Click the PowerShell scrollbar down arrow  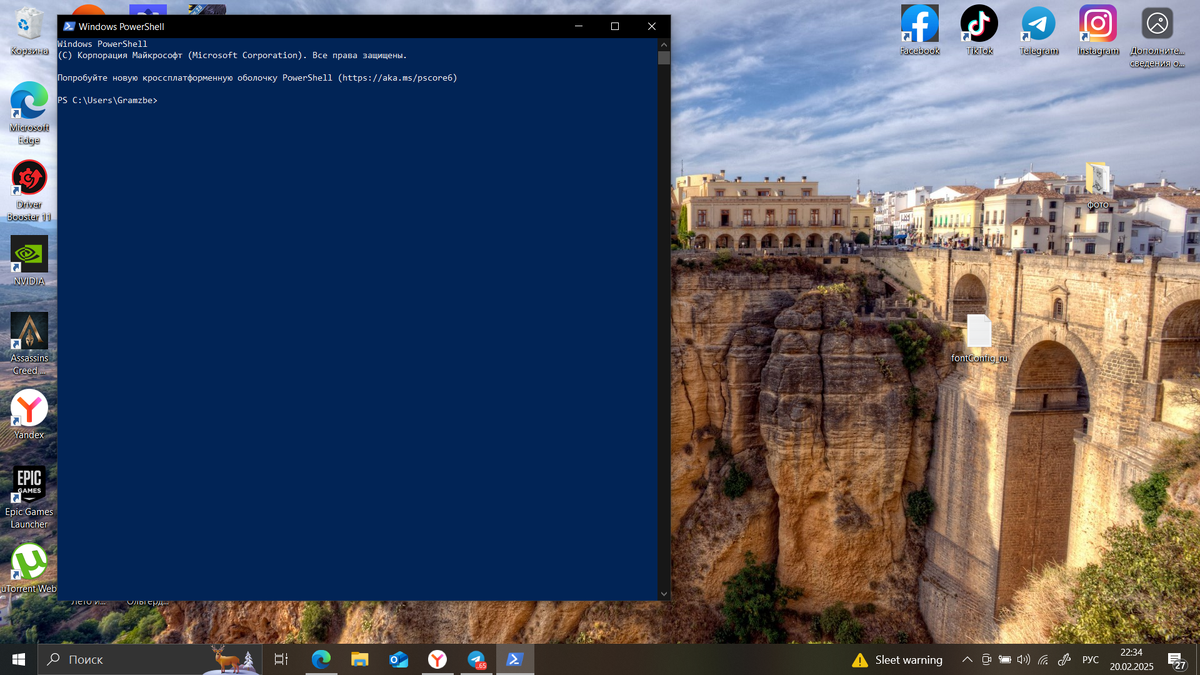click(x=664, y=594)
